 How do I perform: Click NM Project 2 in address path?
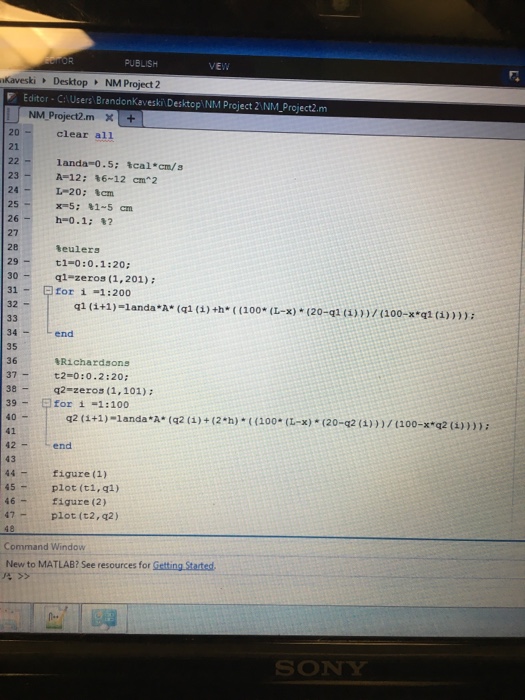pos(133,83)
